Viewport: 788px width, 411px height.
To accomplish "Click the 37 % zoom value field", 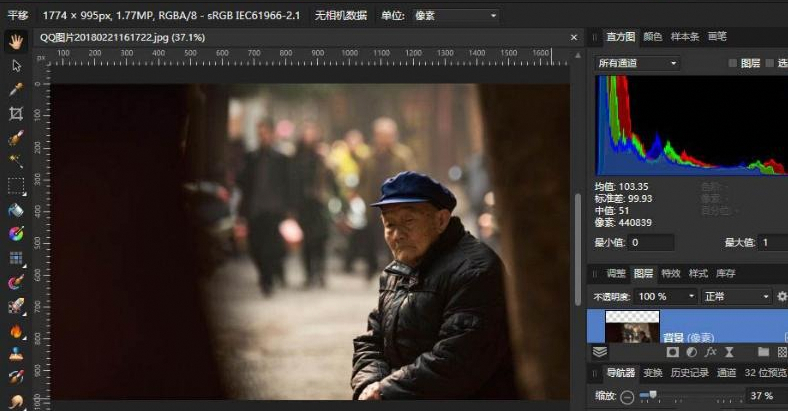I will click(x=766, y=396).
